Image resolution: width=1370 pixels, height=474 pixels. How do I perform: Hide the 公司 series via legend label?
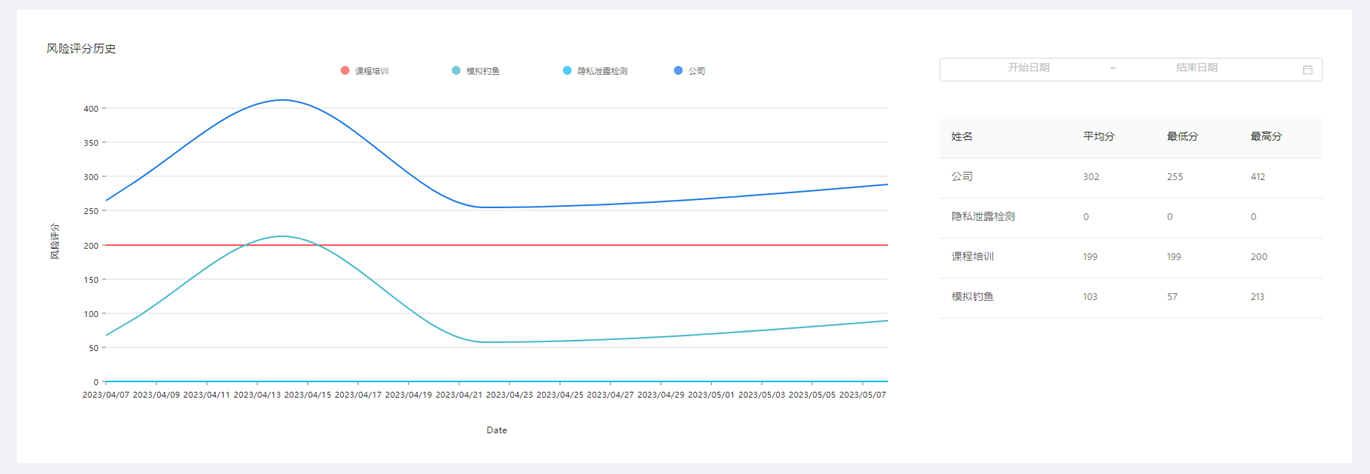coord(697,71)
